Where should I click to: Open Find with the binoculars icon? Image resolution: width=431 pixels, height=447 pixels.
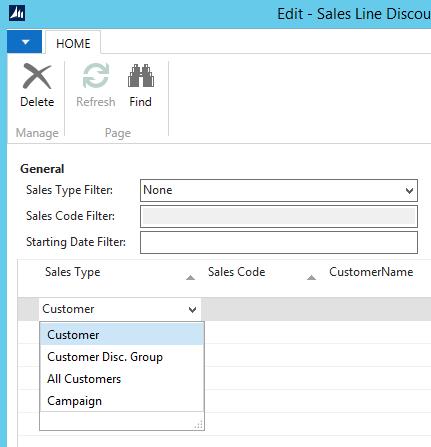141,76
